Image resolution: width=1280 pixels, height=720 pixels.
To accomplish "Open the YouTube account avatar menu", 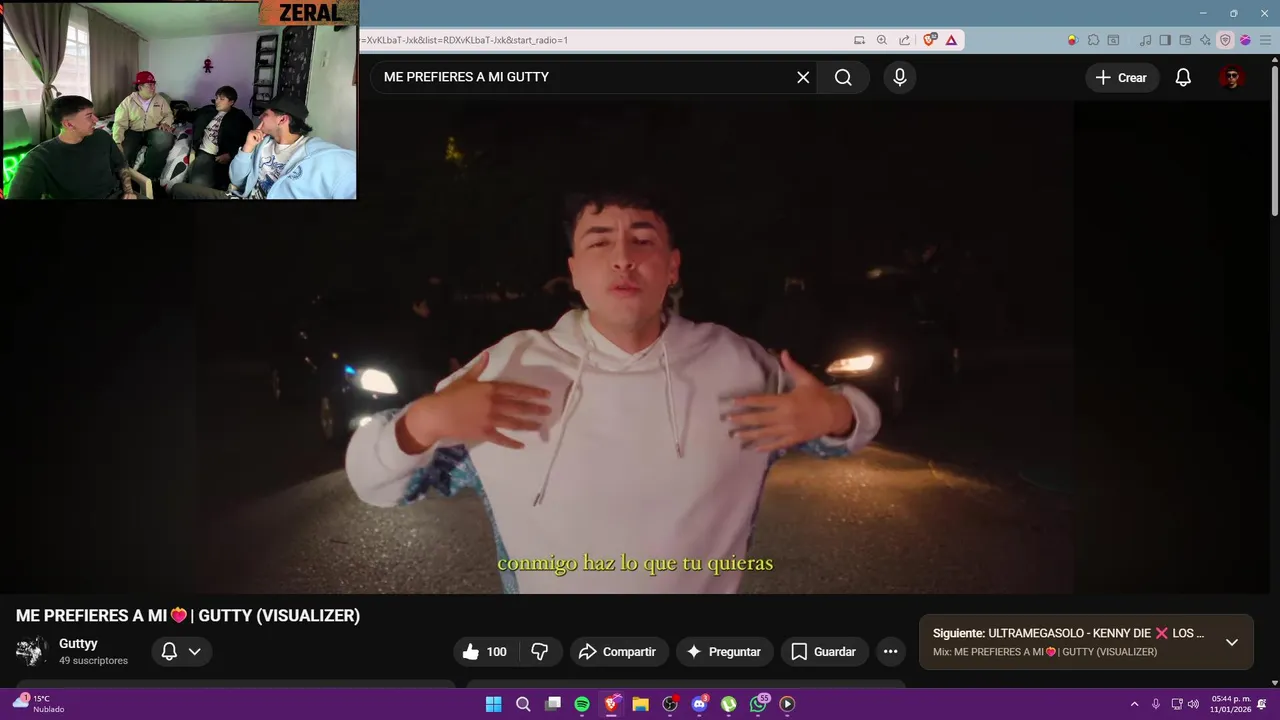I will point(1232,77).
